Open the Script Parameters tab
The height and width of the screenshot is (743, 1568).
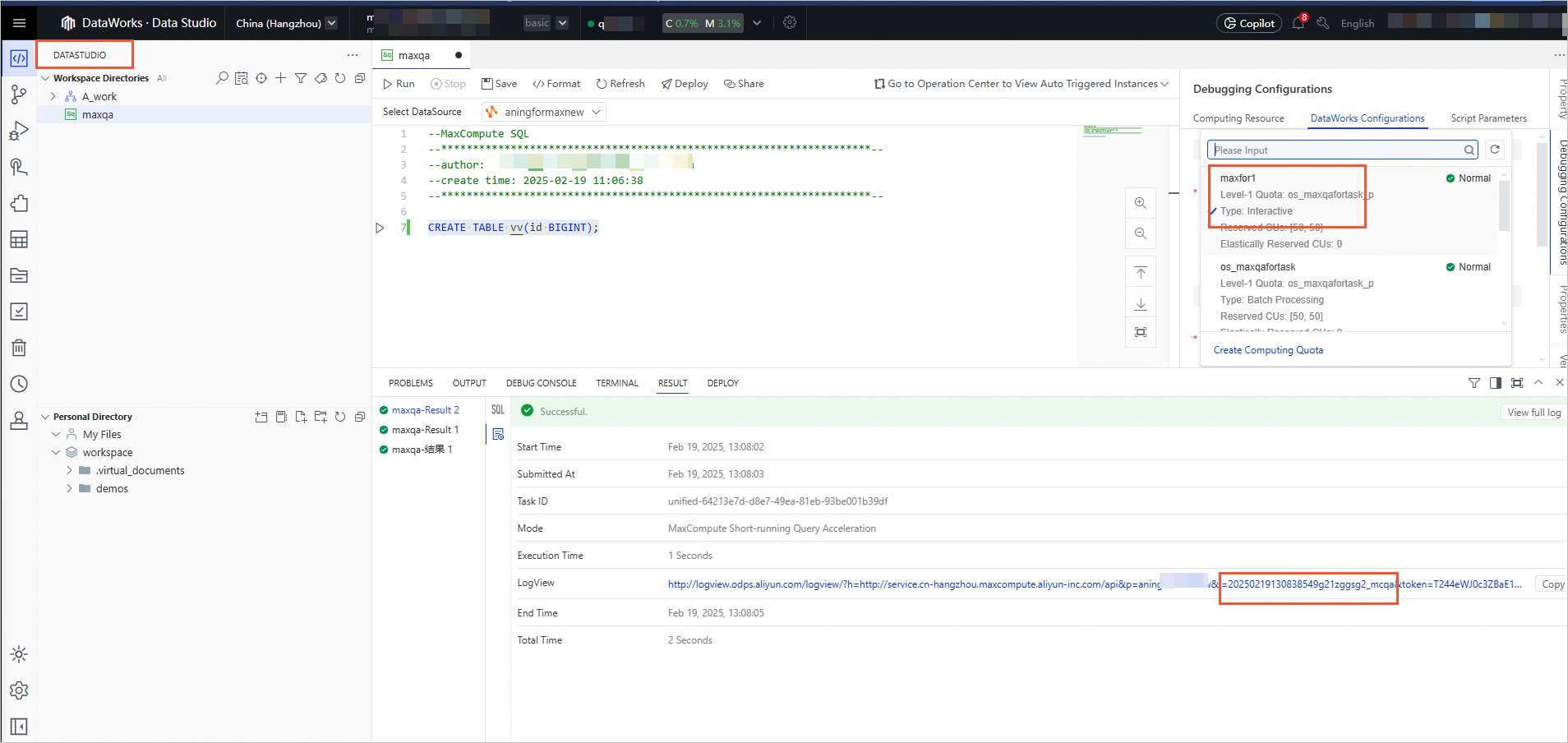pyautogui.click(x=1488, y=118)
